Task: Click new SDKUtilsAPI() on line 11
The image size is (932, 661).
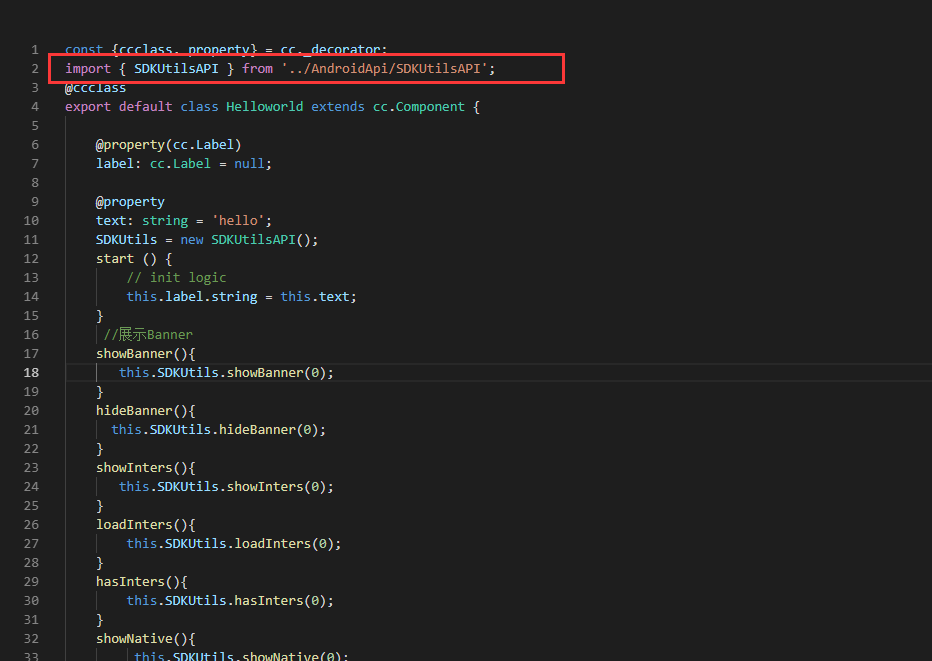Action: pyautogui.click(x=245, y=240)
